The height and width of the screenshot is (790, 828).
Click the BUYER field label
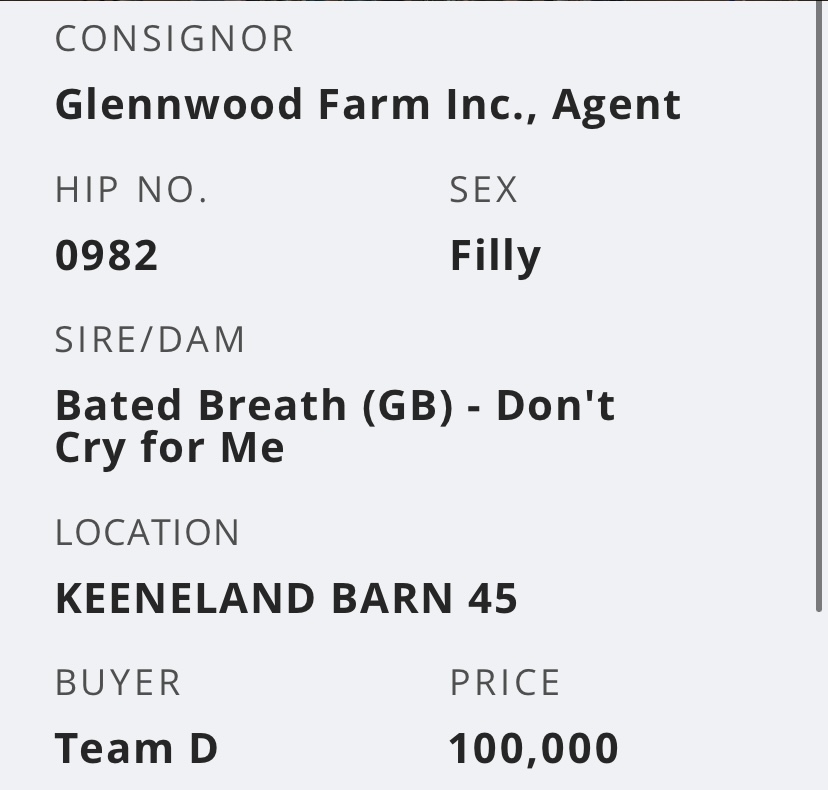coord(118,683)
